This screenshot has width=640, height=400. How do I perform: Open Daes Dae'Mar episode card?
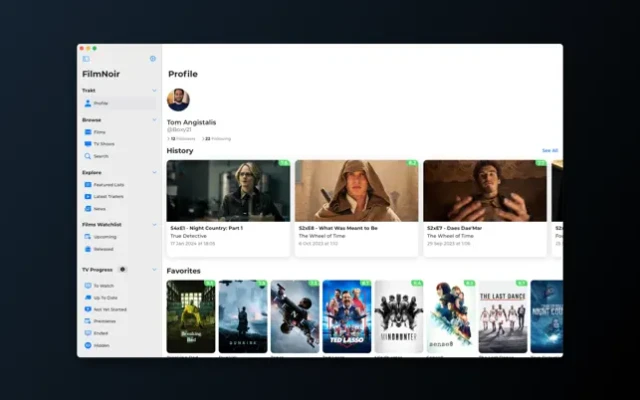coord(485,208)
